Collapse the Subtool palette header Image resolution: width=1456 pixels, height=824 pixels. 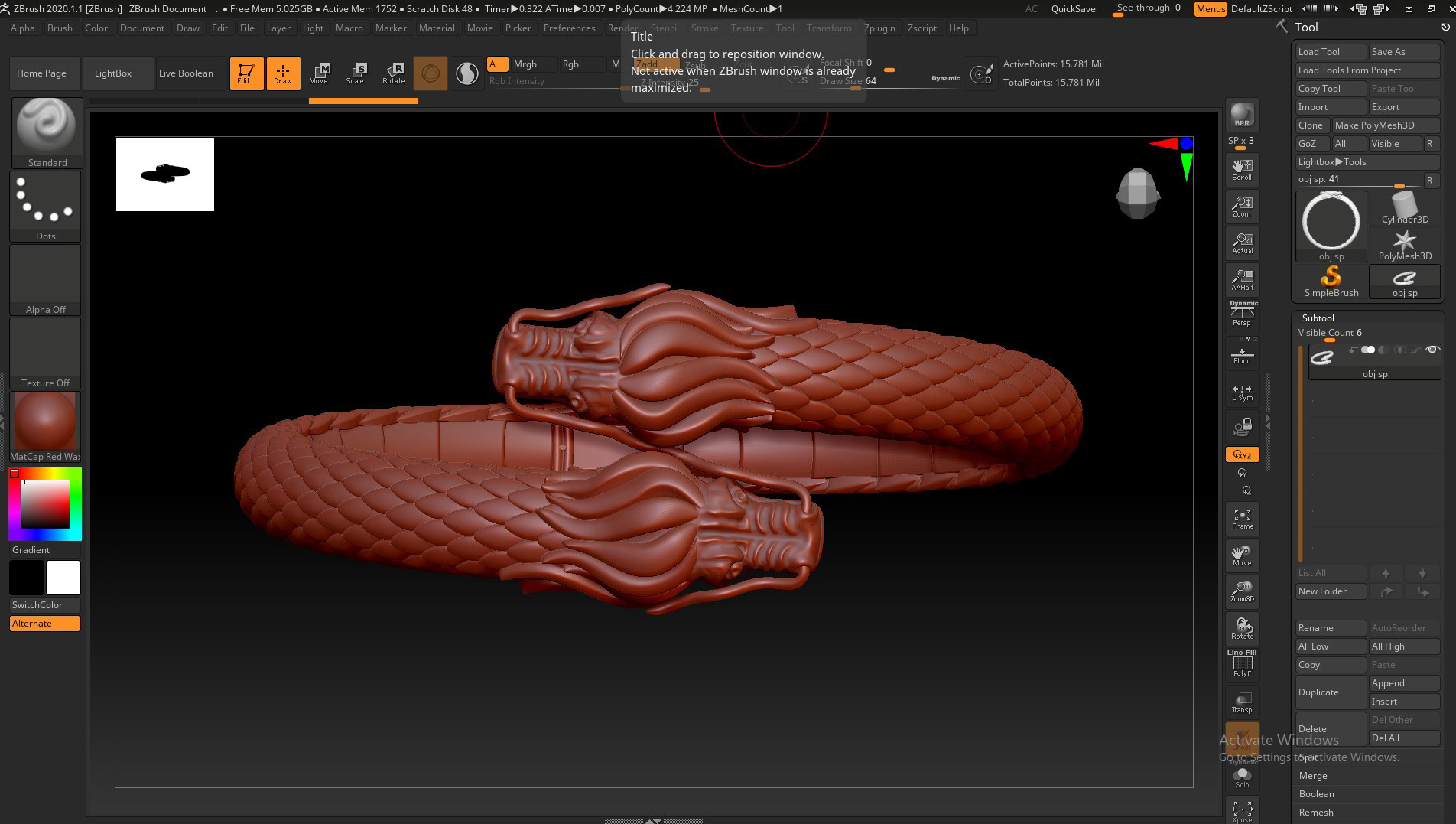point(1318,318)
